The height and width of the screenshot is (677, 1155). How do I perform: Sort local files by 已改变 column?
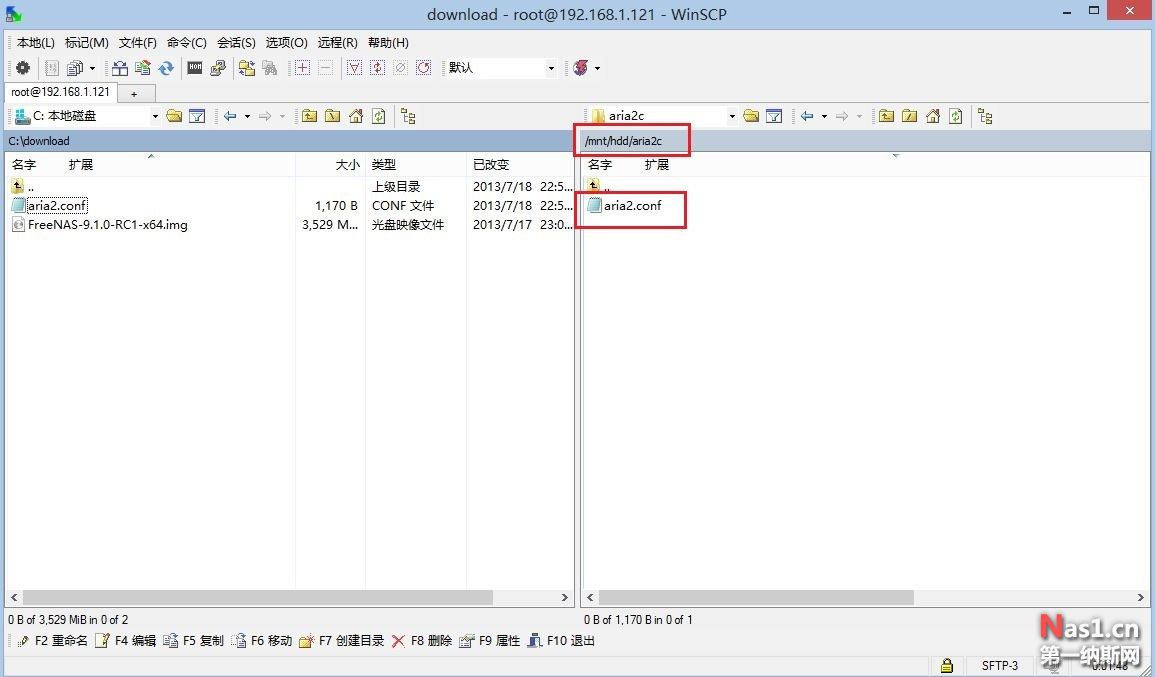[520, 165]
